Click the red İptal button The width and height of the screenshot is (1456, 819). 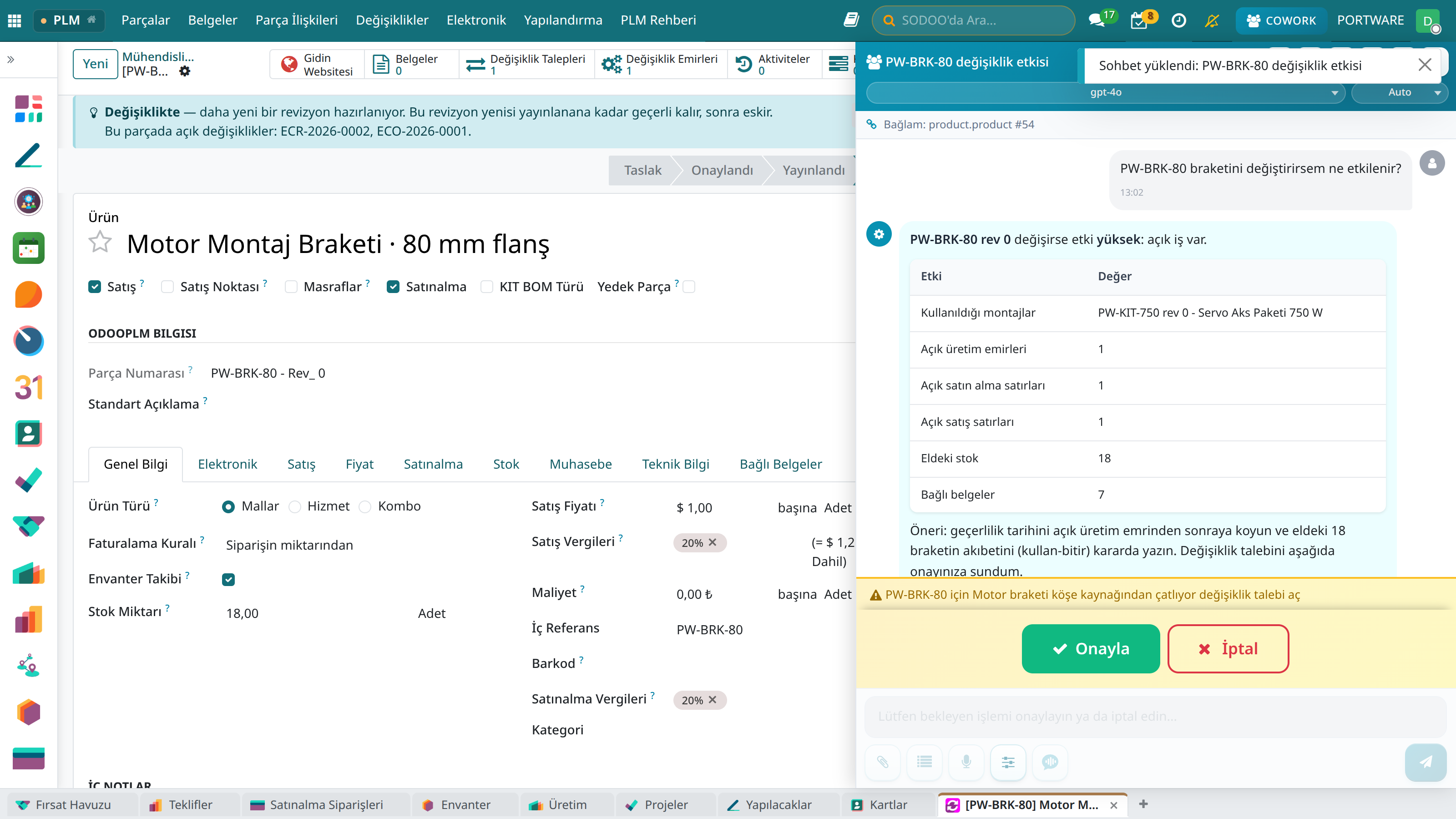1228,648
